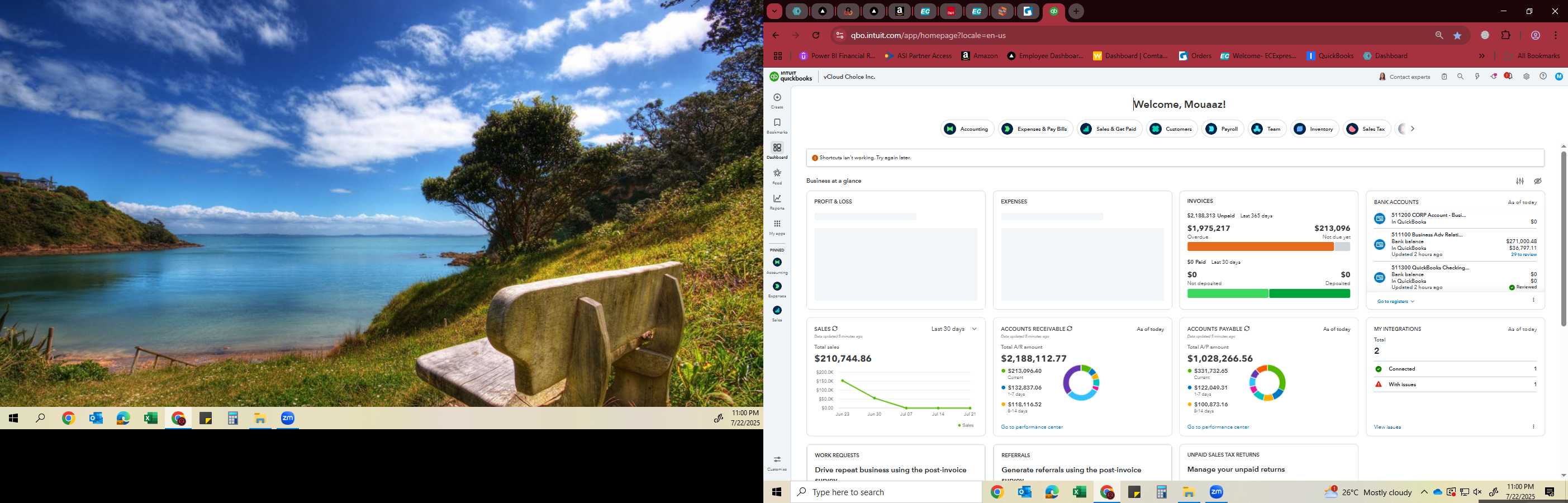Expand the Go to registers dropdown
Viewport: 1568px width, 503px height.
1395,301
